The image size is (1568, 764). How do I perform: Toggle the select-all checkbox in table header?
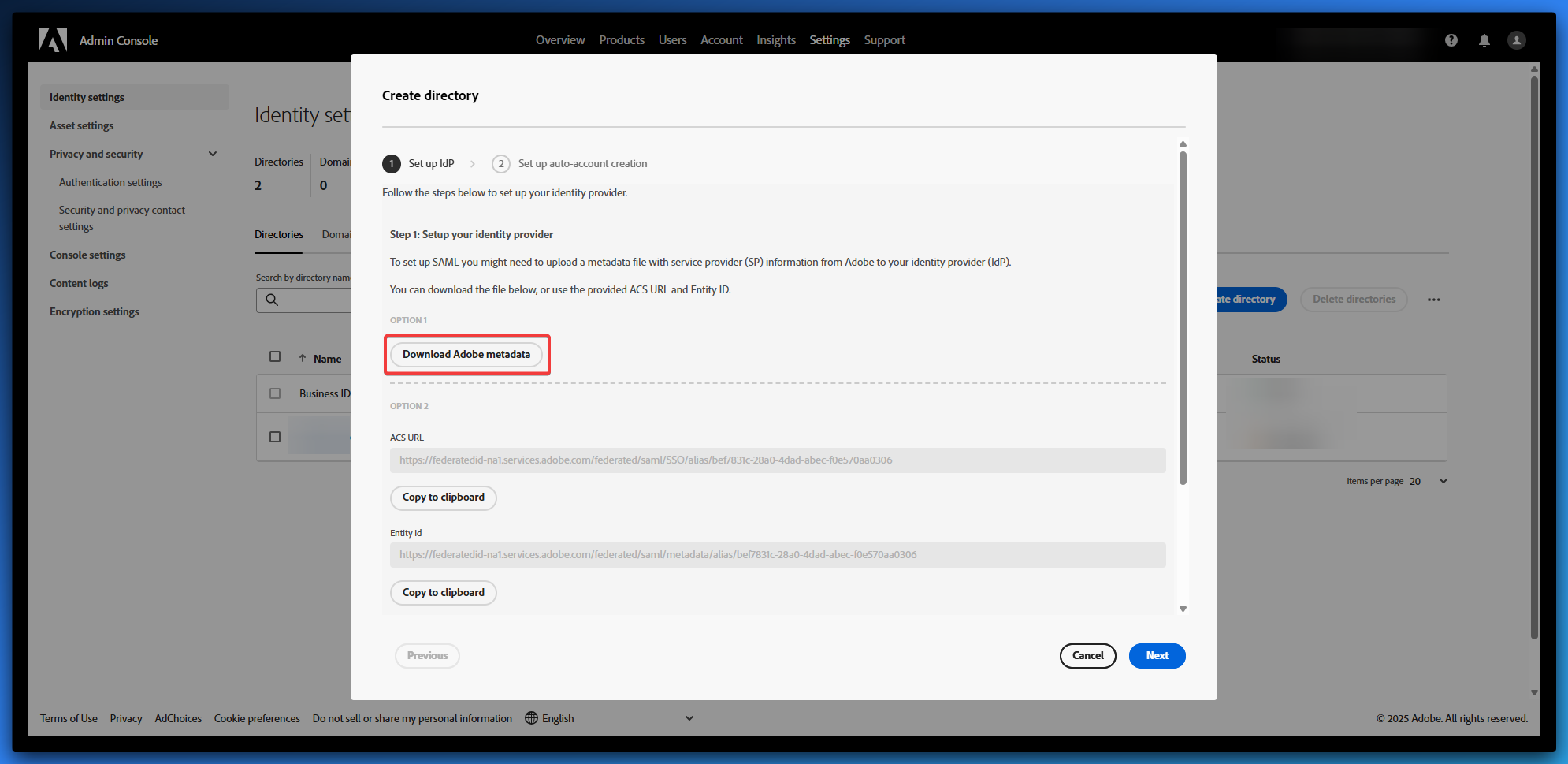pyautogui.click(x=275, y=356)
